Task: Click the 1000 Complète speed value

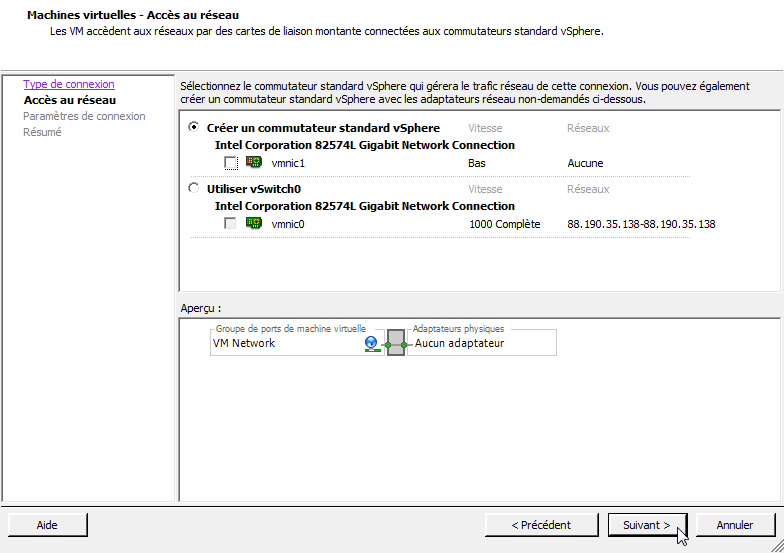Action: coord(504,224)
